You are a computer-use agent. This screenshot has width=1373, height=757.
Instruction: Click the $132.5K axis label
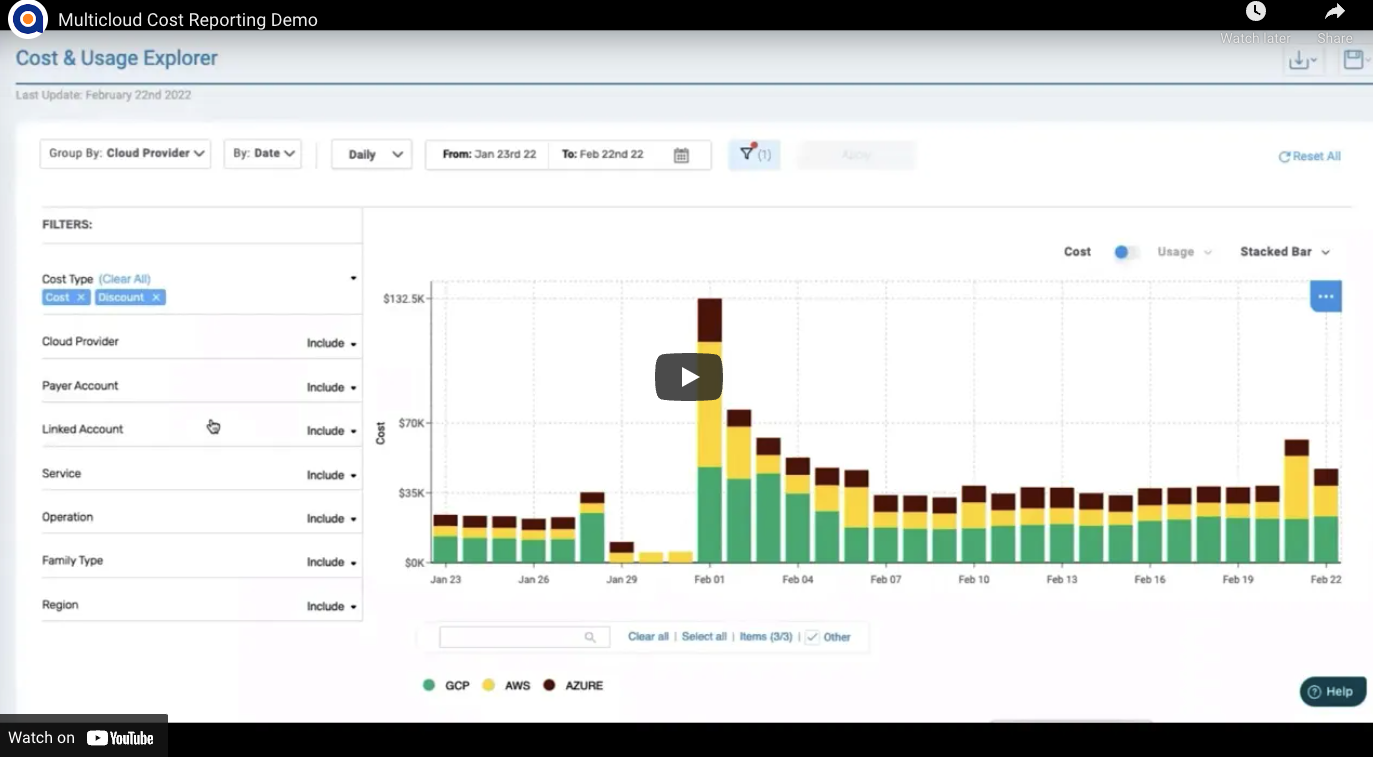coord(404,299)
